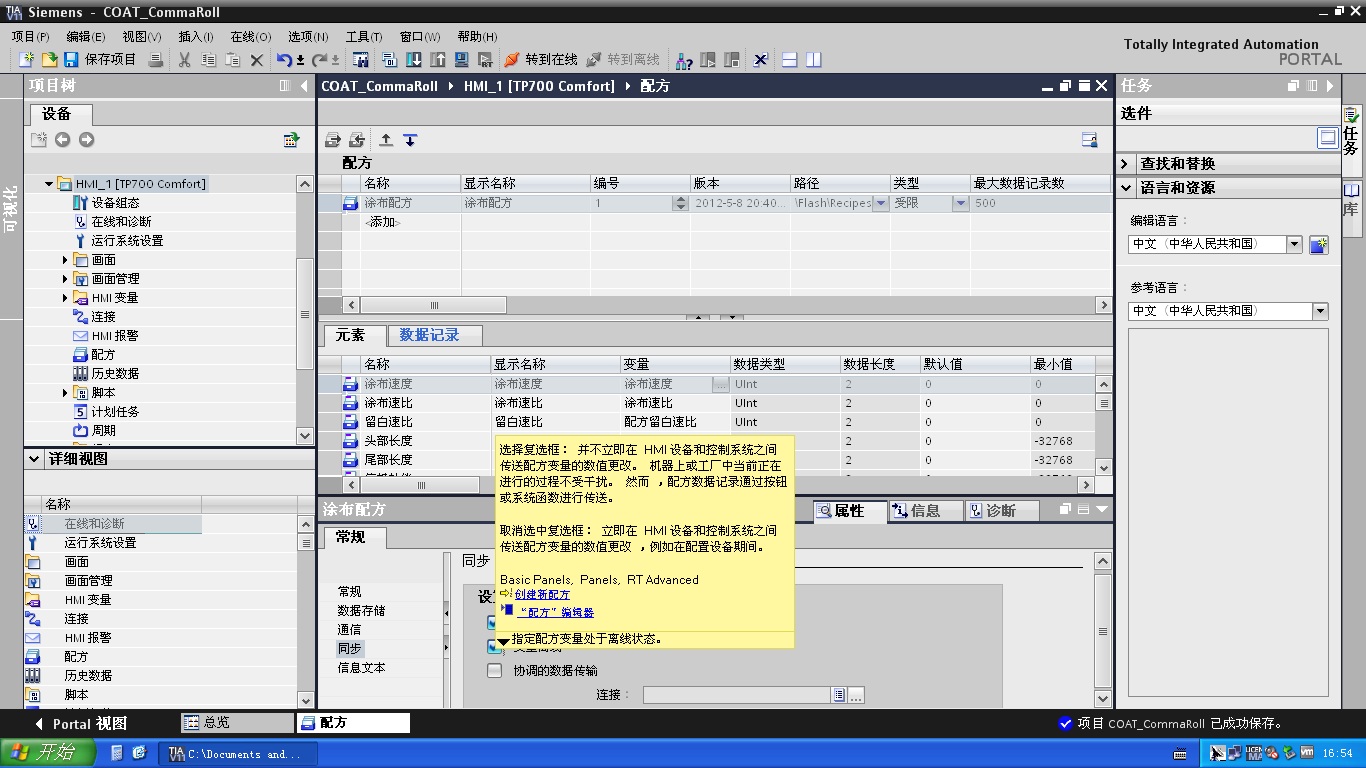
Task: Click the upload from device icon
Action: (437, 60)
